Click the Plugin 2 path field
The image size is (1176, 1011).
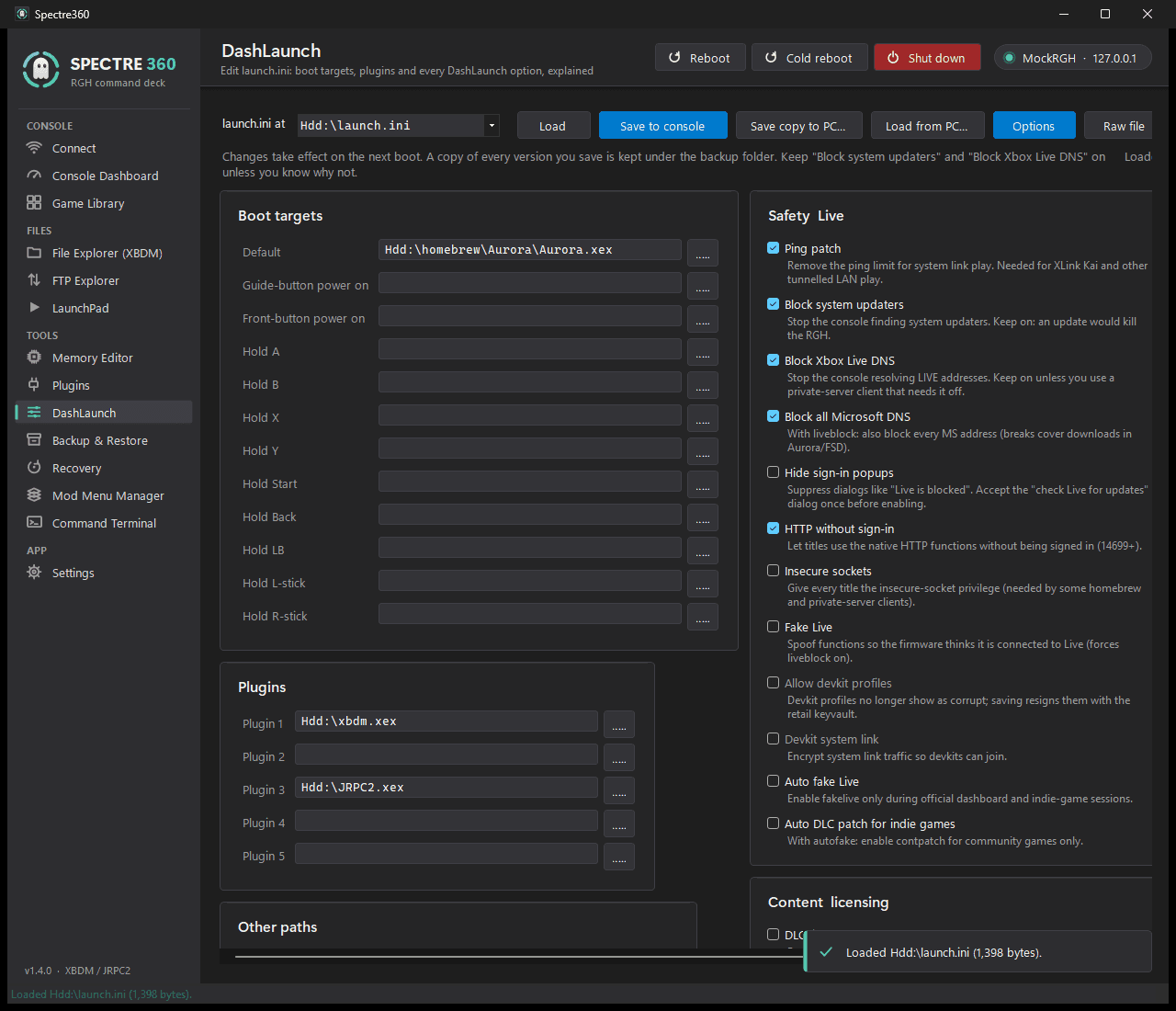(447, 755)
